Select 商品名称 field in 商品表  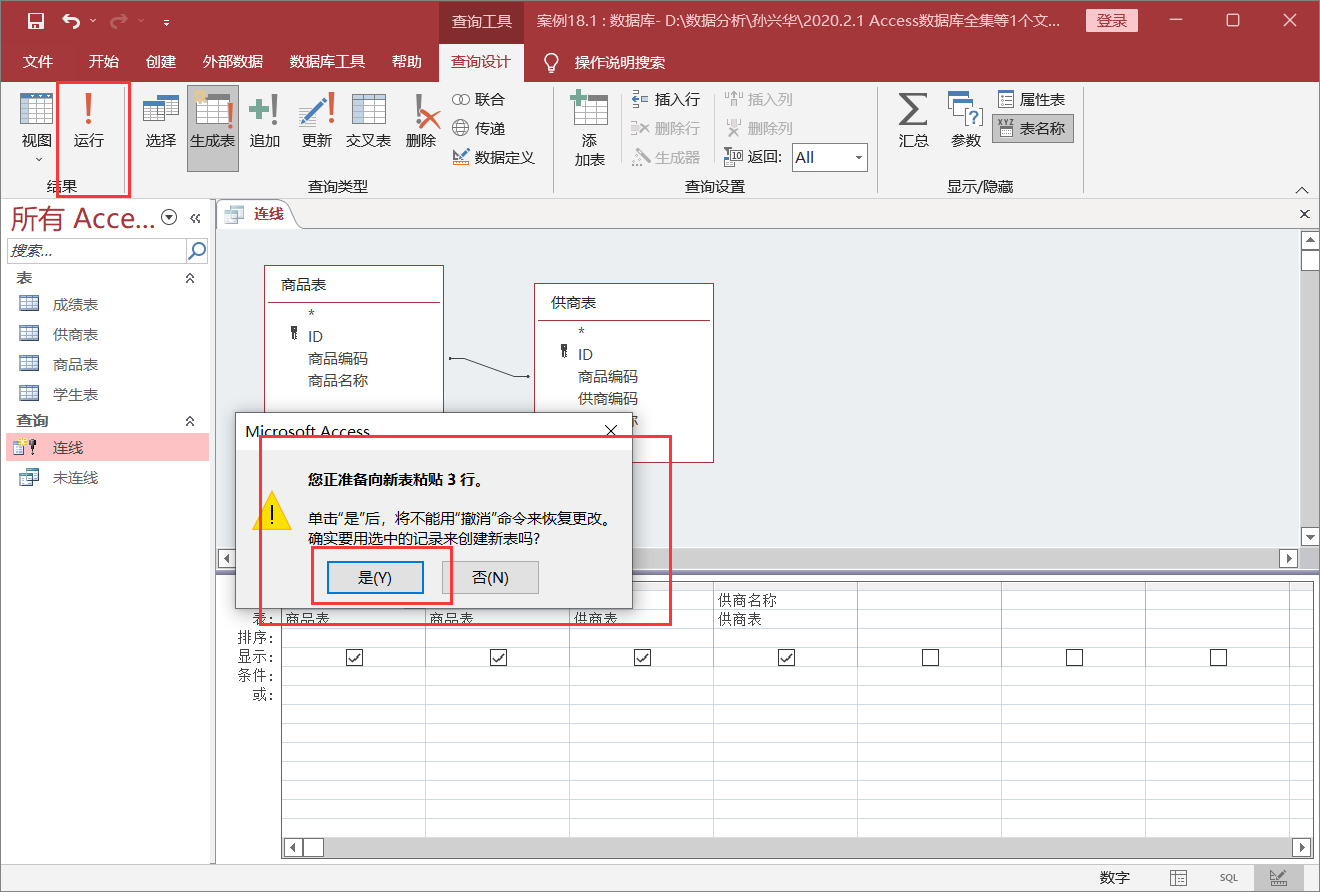point(338,380)
